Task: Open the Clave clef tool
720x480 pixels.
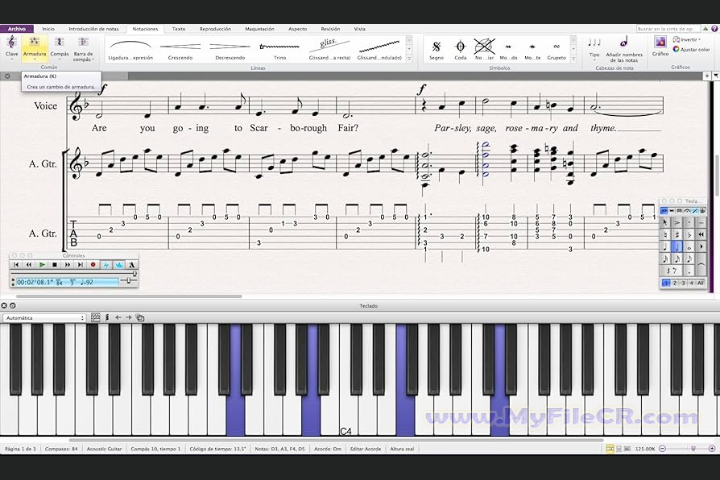Action: click(x=11, y=48)
